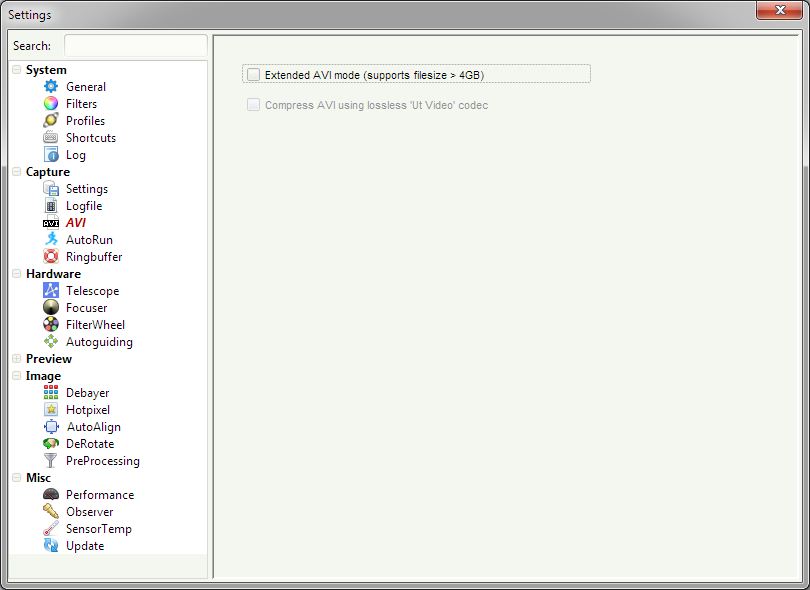Select the SensorTemp entry label
The height and width of the screenshot is (590, 810).
click(99, 529)
